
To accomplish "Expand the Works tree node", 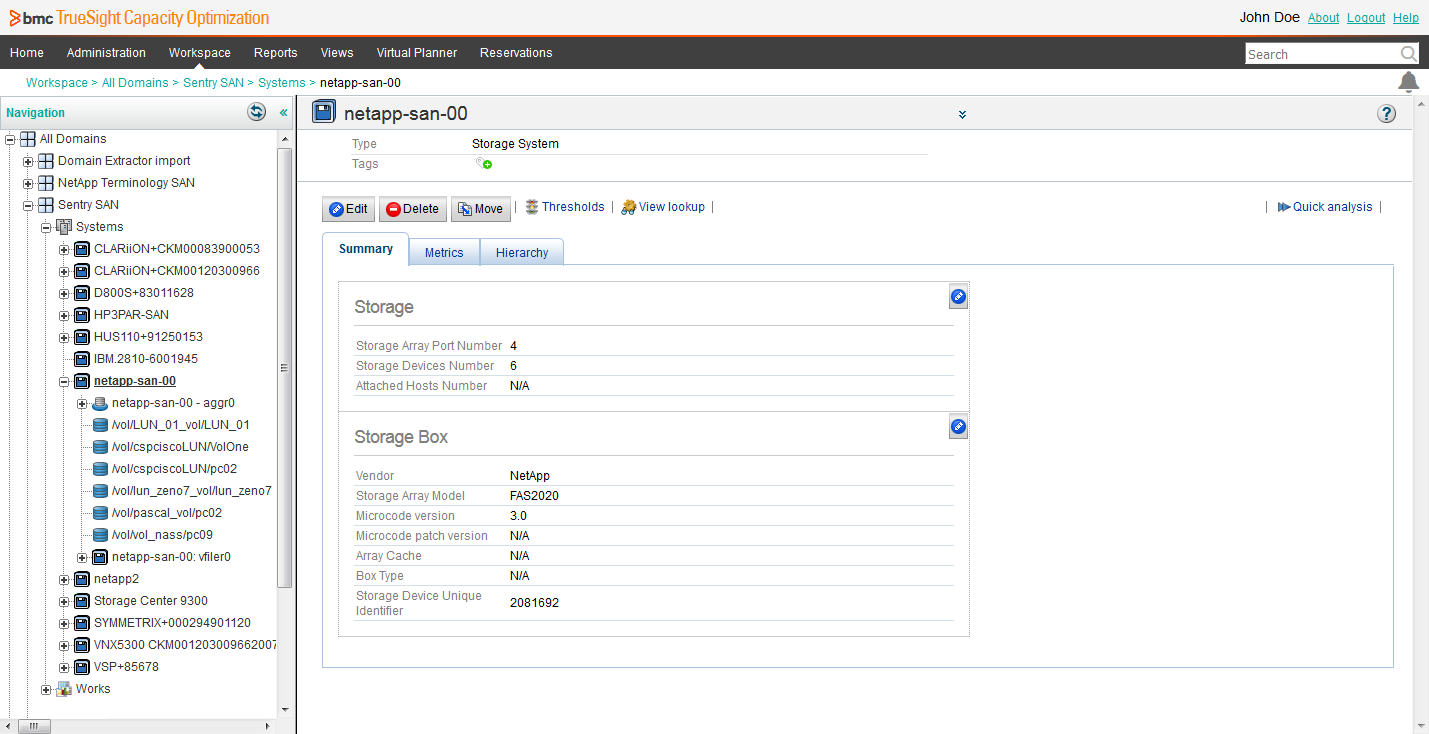I will click(x=46, y=689).
